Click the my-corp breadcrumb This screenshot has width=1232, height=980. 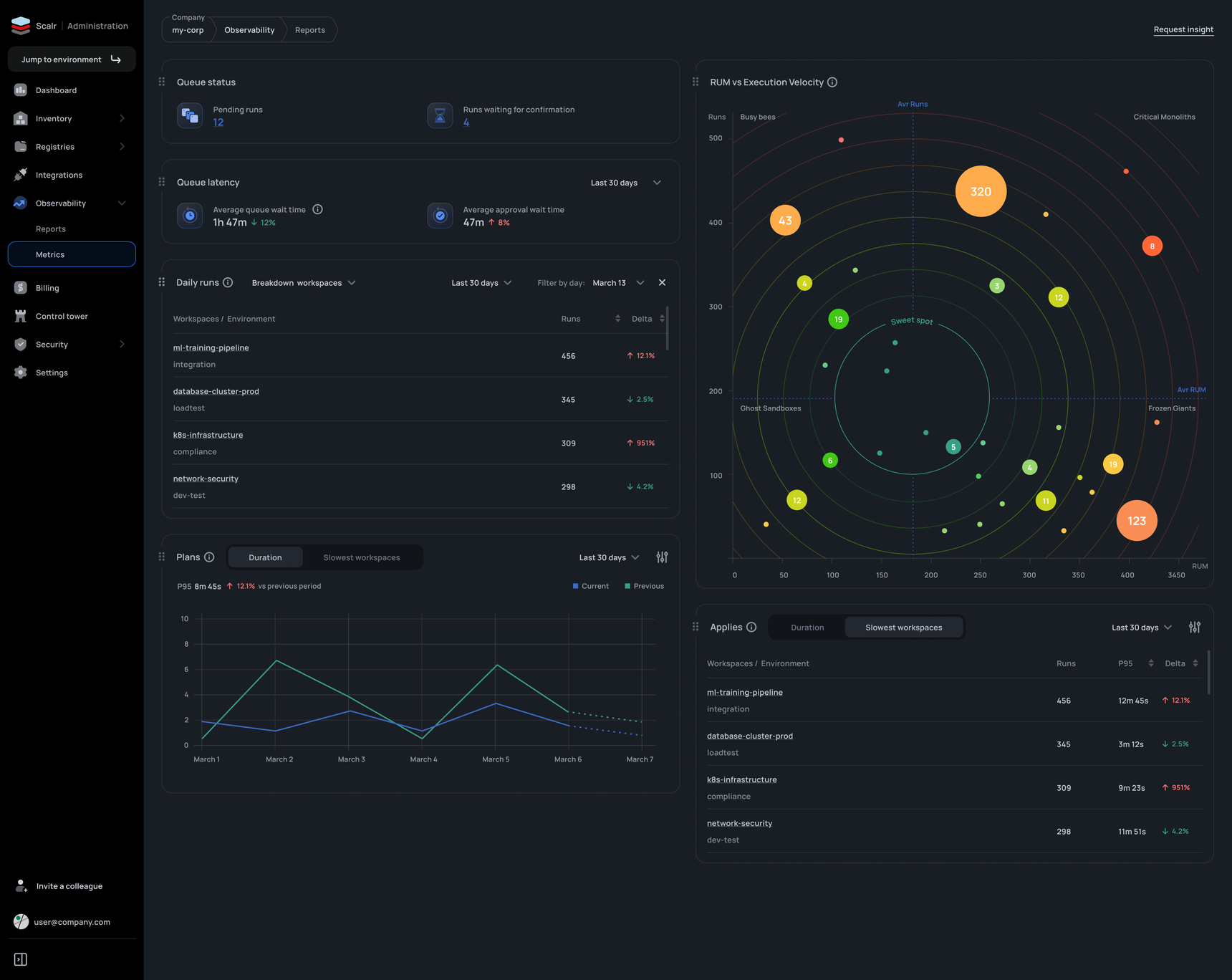pyautogui.click(x=188, y=30)
